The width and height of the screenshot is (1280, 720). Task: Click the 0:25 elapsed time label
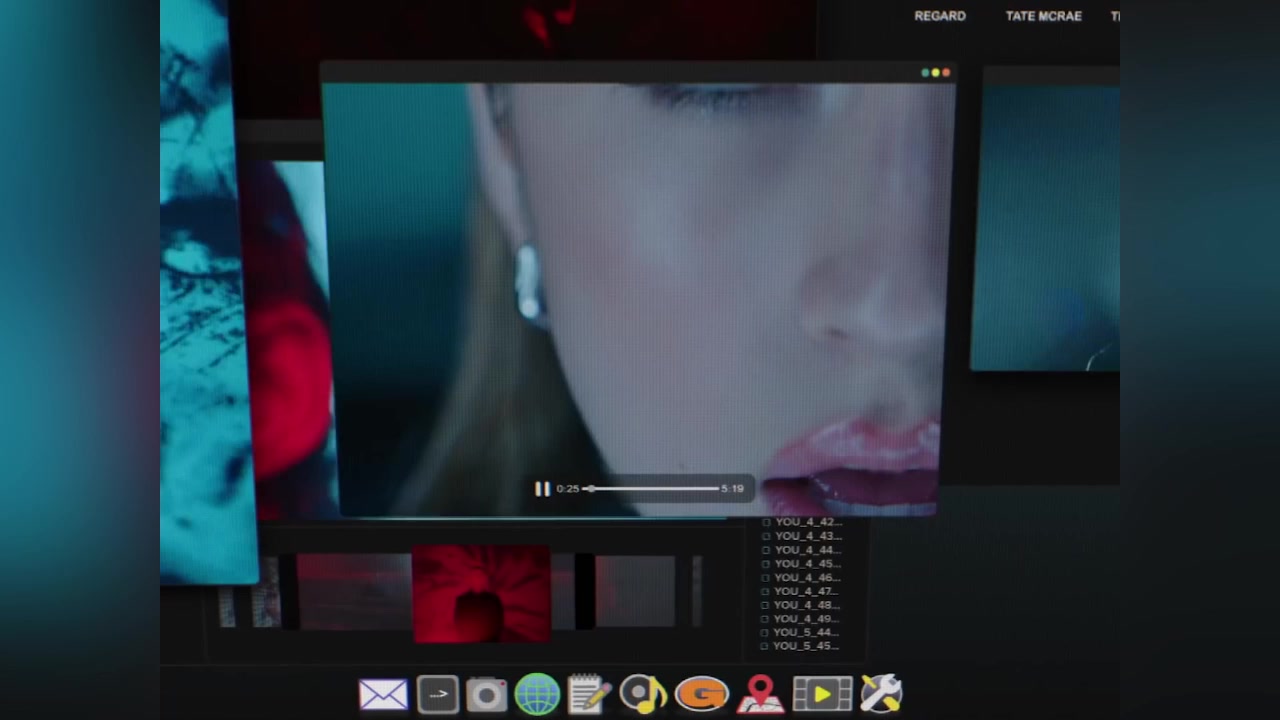(568, 489)
